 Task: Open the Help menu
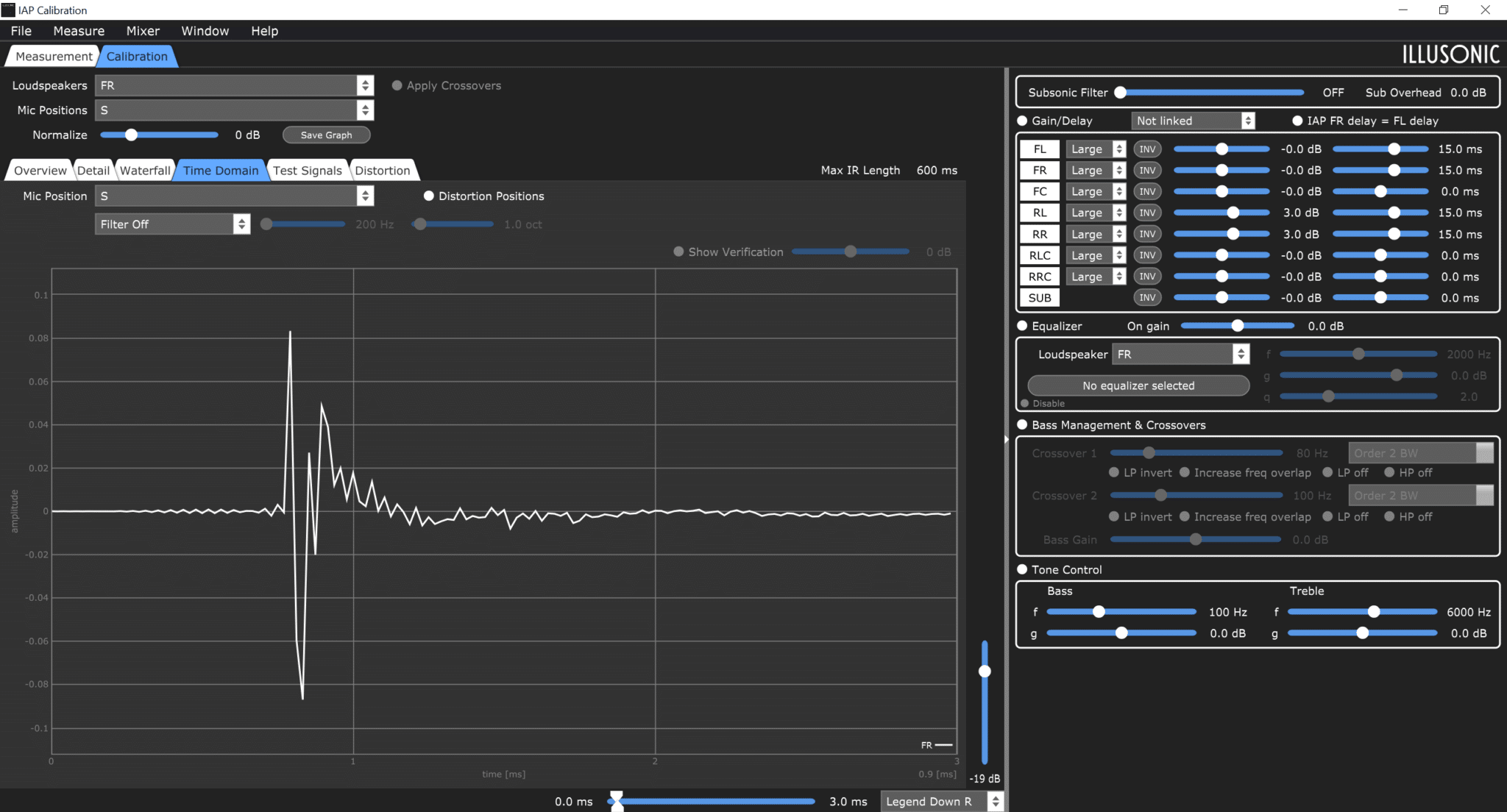coord(264,31)
